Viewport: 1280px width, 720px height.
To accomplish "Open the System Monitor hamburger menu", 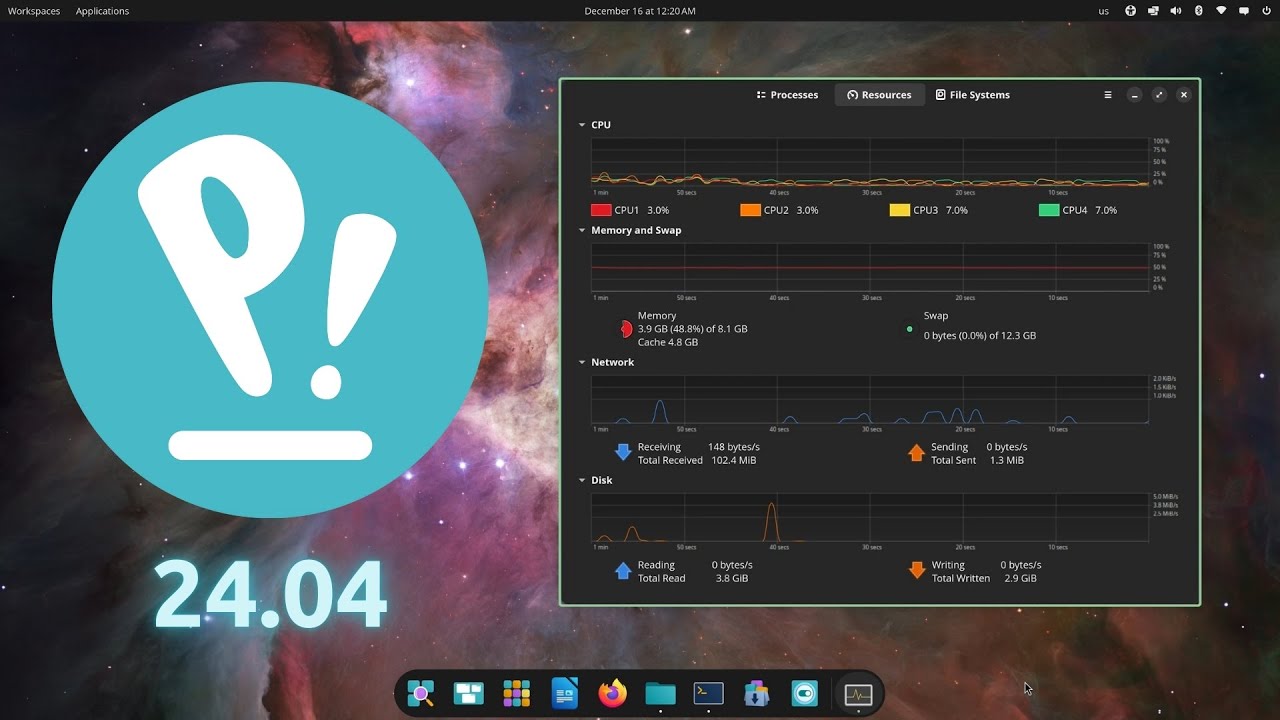I will (x=1107, y=95).
